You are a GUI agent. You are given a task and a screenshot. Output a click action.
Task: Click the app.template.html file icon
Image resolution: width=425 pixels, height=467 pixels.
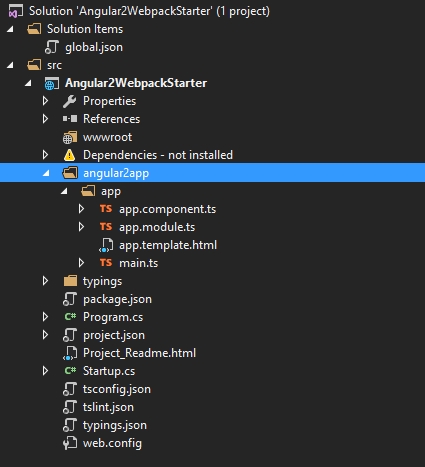[106, 245]
